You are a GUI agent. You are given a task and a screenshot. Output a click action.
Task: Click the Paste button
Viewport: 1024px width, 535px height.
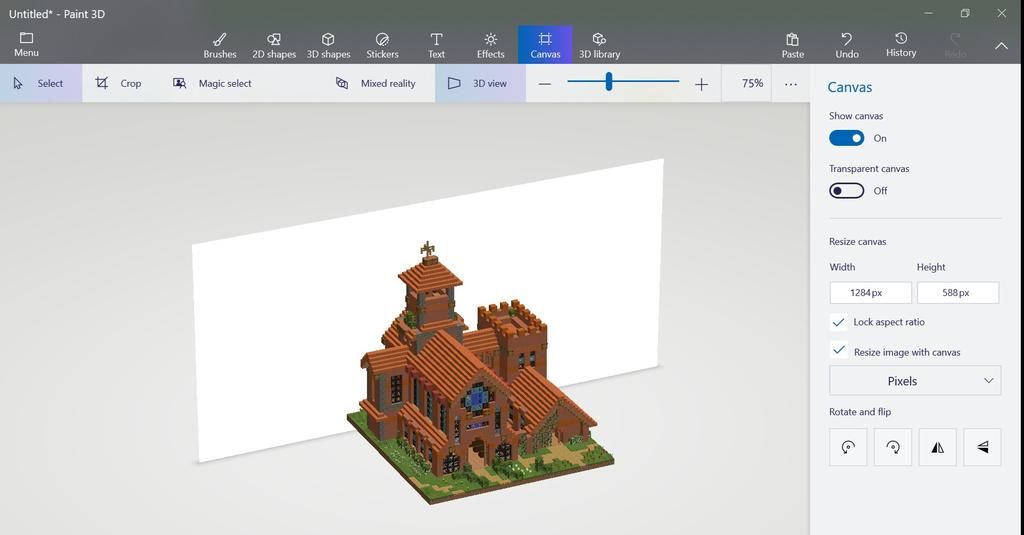793,45
